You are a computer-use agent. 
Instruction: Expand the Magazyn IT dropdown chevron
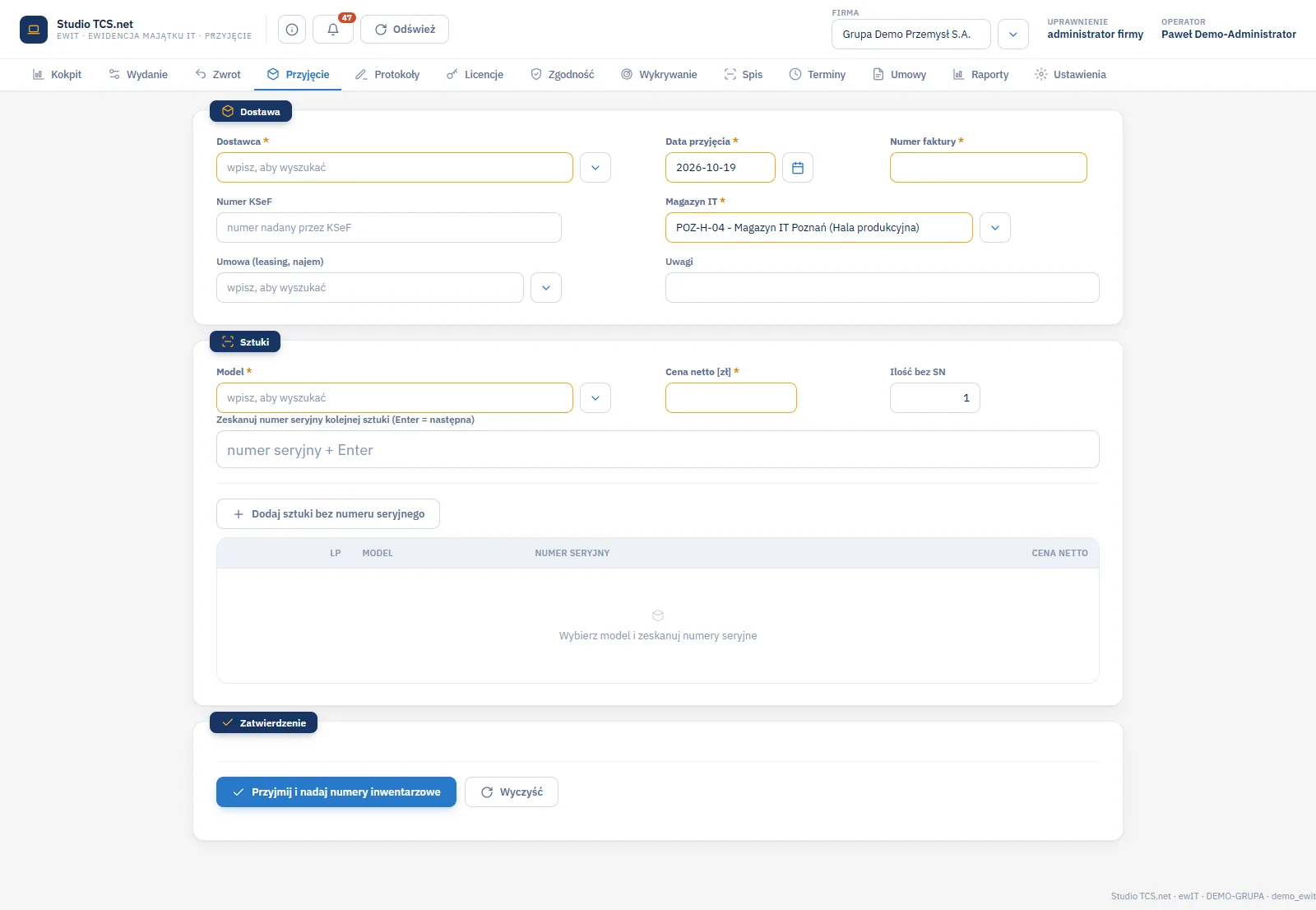[995, 228]
